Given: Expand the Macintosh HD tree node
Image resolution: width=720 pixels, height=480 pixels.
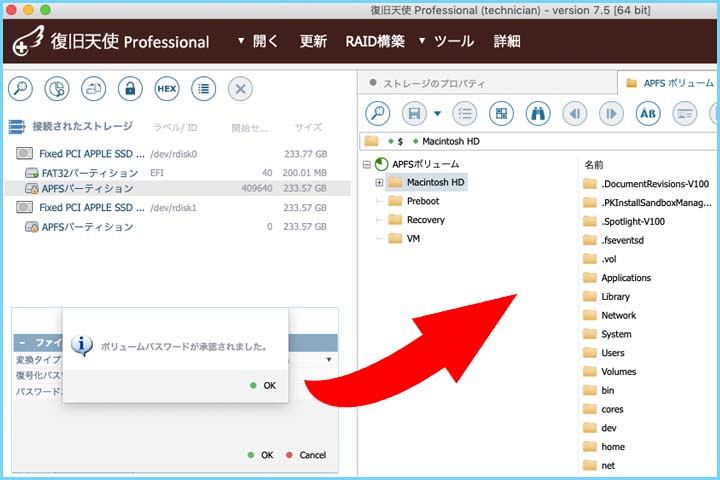Looking at the screenshot, I should [x=379, y=182].
